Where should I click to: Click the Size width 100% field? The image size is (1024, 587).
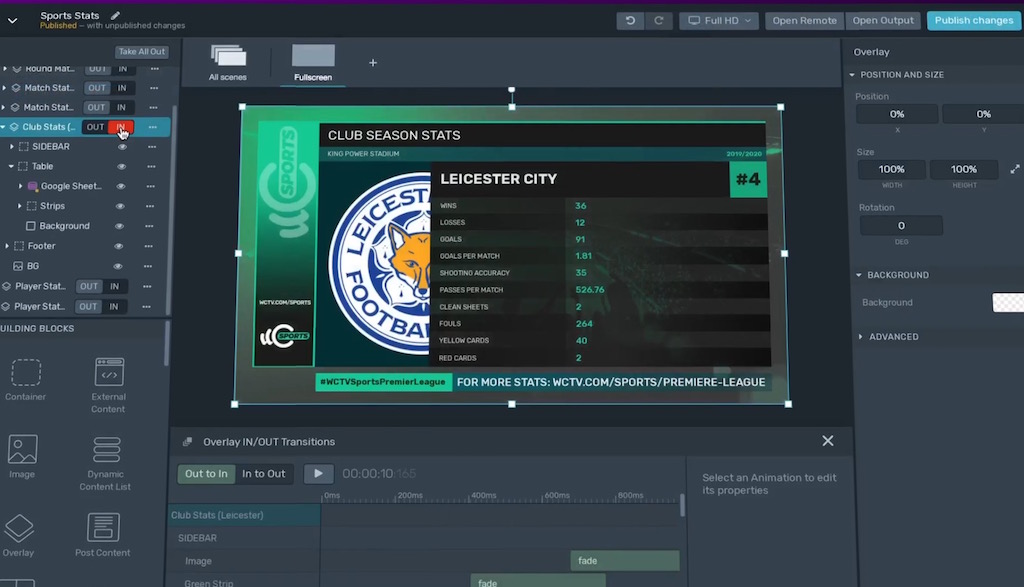point(891,169)
